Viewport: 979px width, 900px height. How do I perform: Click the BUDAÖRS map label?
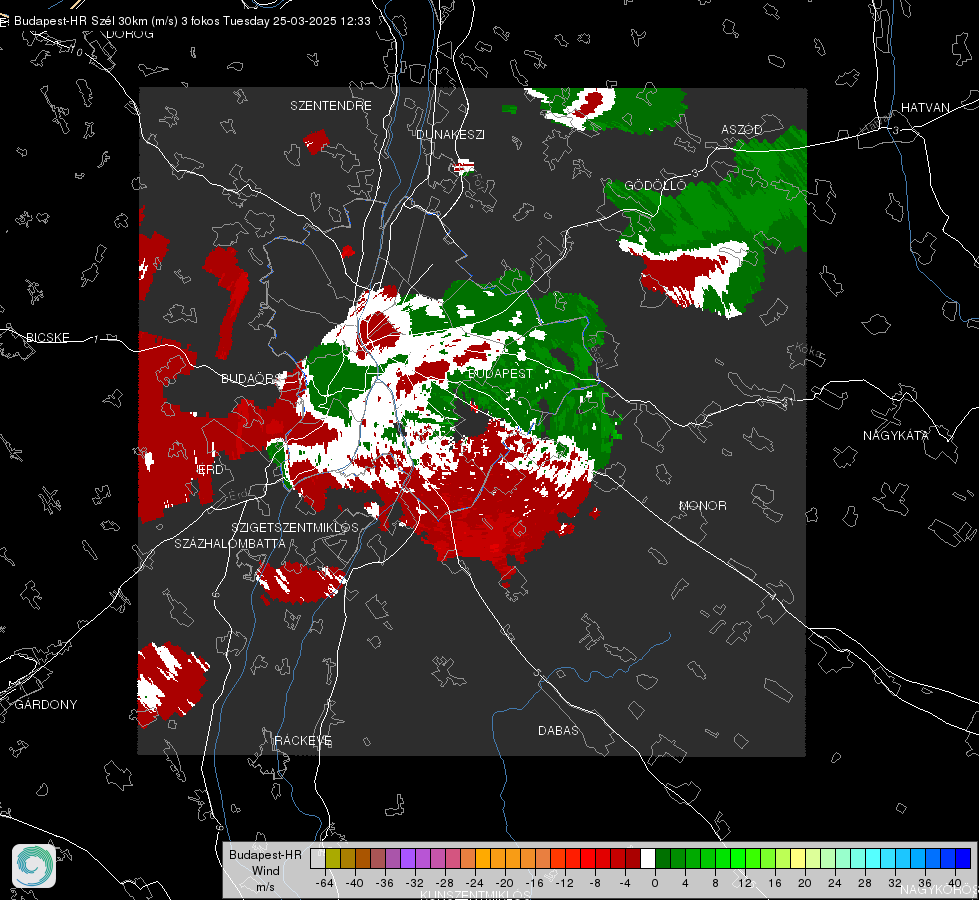(x=251, y=378)
